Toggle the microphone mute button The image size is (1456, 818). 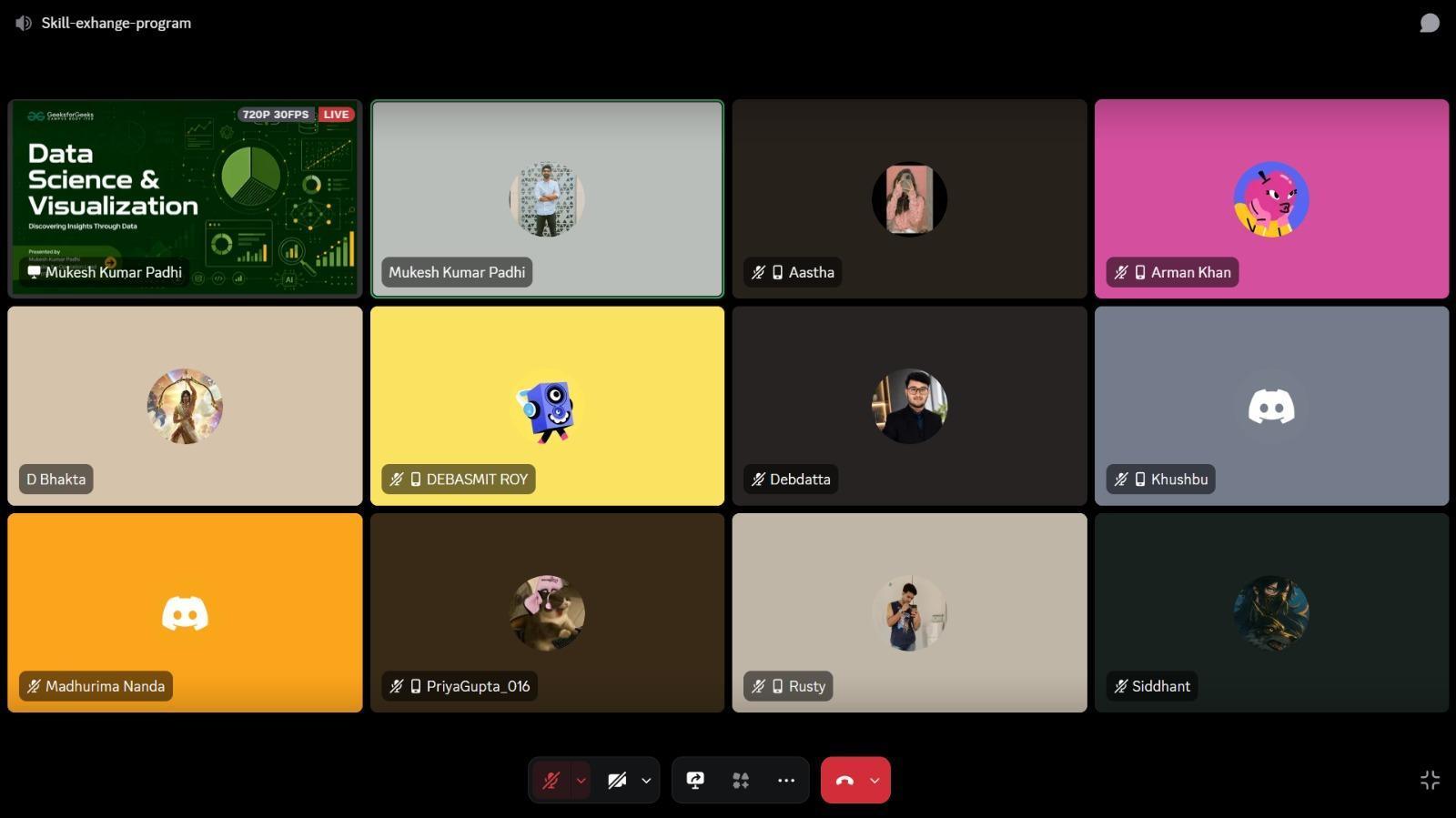point(551,780)
